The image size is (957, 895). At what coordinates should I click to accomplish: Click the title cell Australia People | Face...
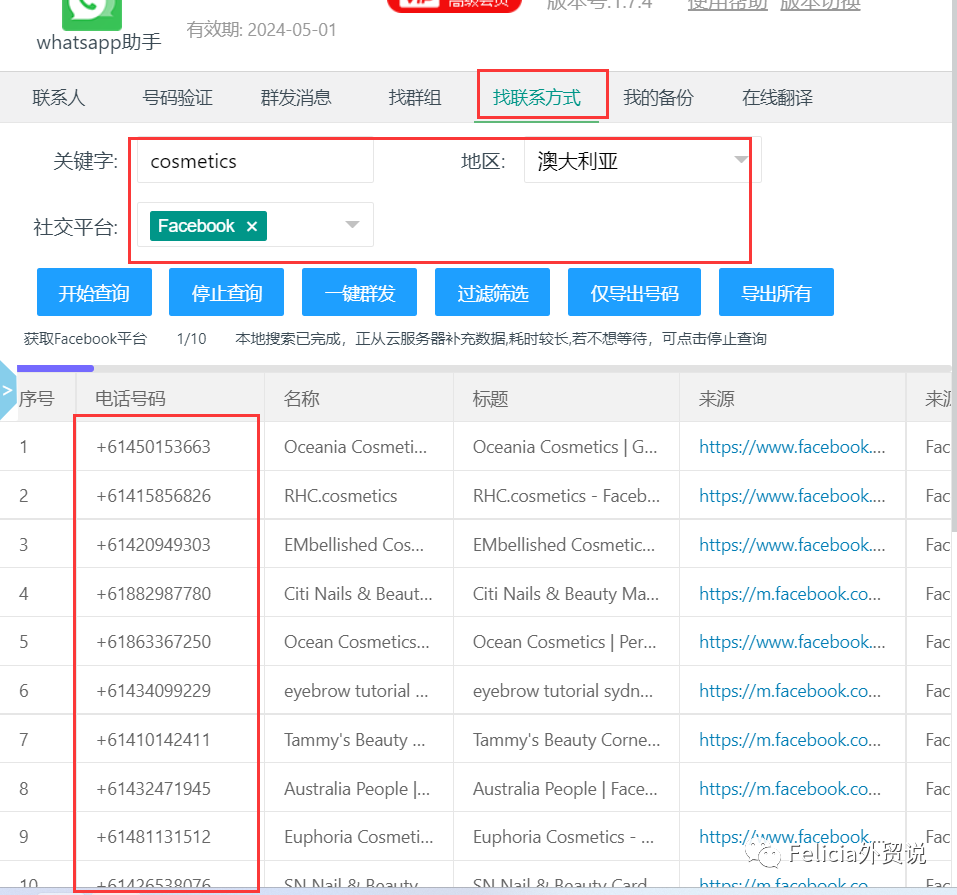(565, 788)
